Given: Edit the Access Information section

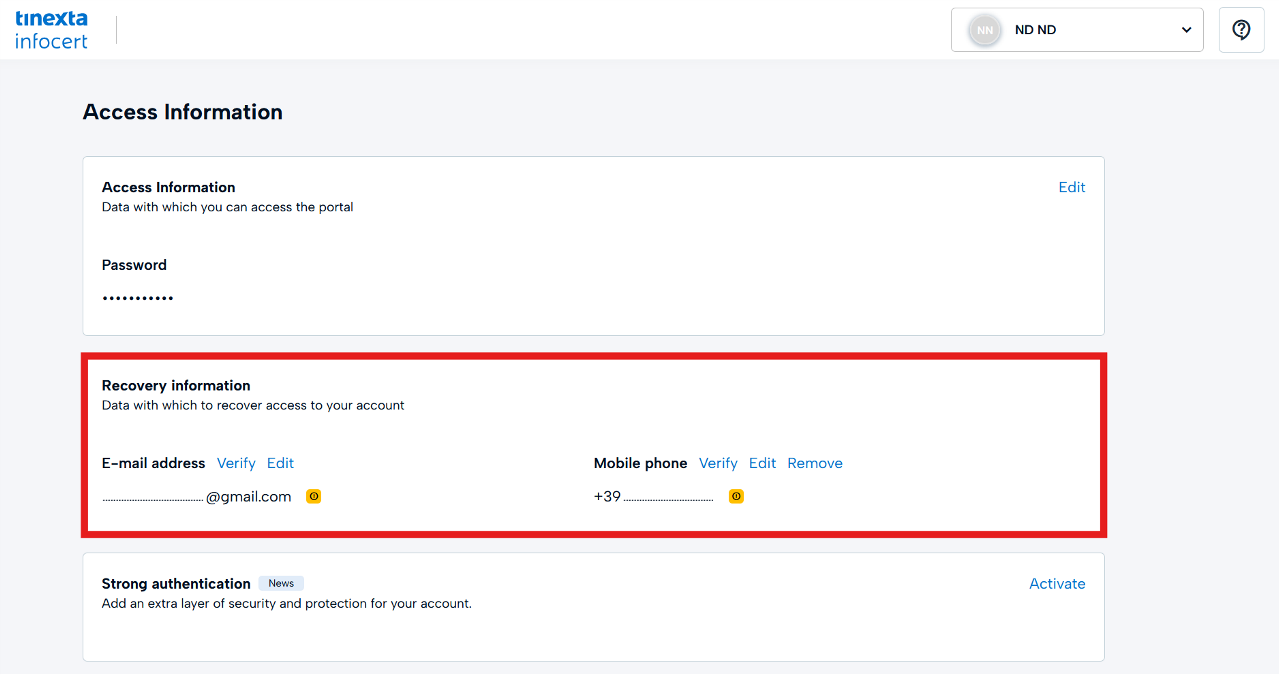Looking at the screenshot, I should point(1071,187).
